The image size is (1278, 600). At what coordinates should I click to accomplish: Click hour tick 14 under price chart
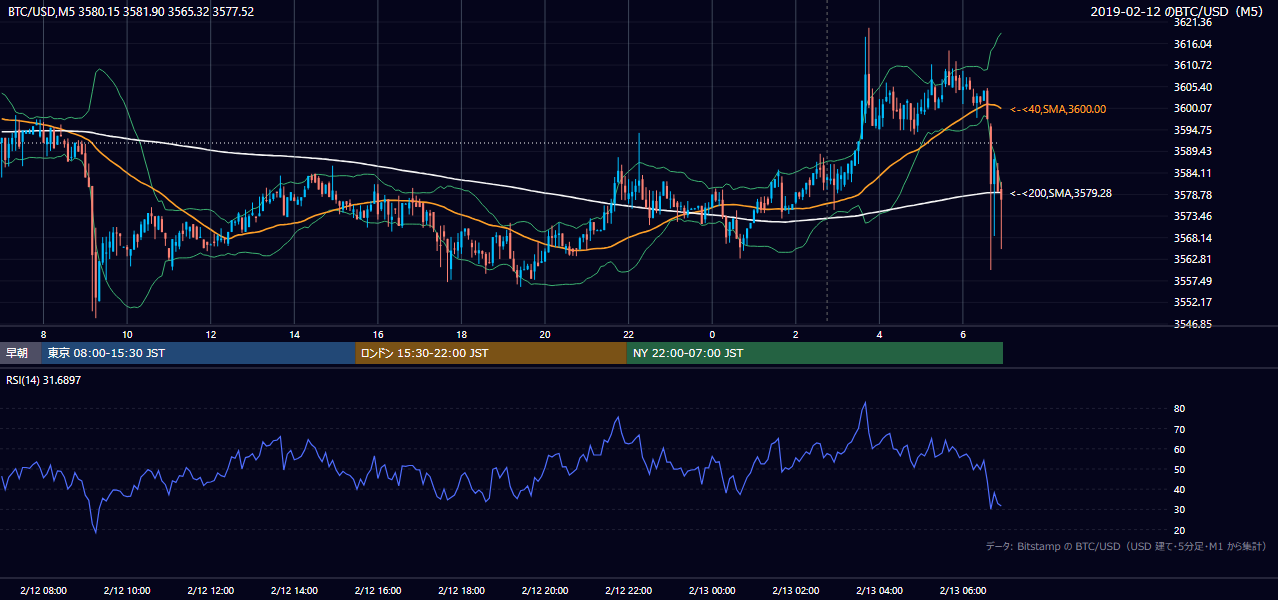click(x=294, y=334)
